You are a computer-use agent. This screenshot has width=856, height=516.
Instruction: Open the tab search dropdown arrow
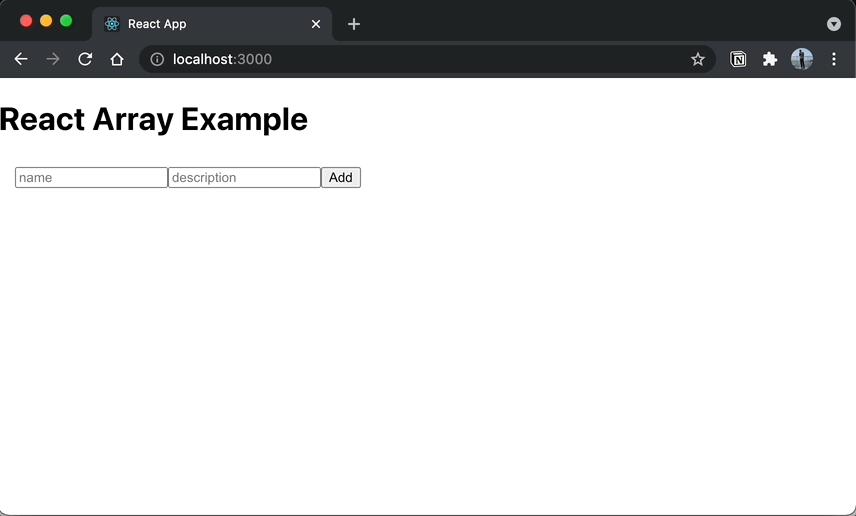[834, 24]
